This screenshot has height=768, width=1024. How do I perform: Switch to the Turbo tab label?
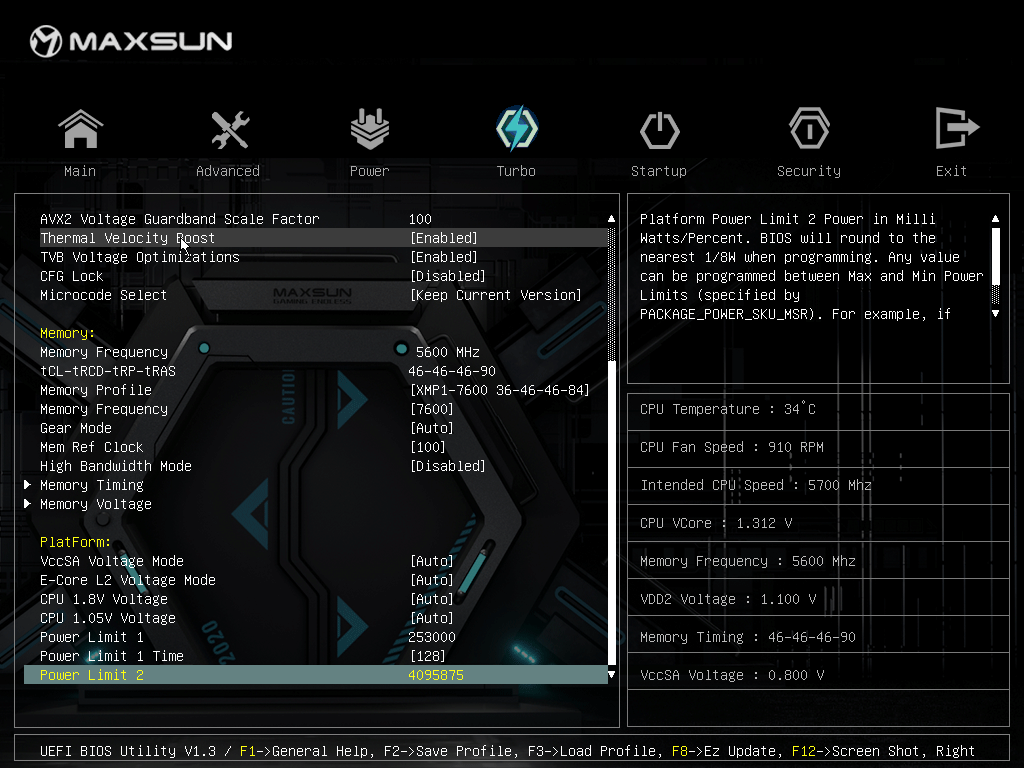[x=516, y=171]
